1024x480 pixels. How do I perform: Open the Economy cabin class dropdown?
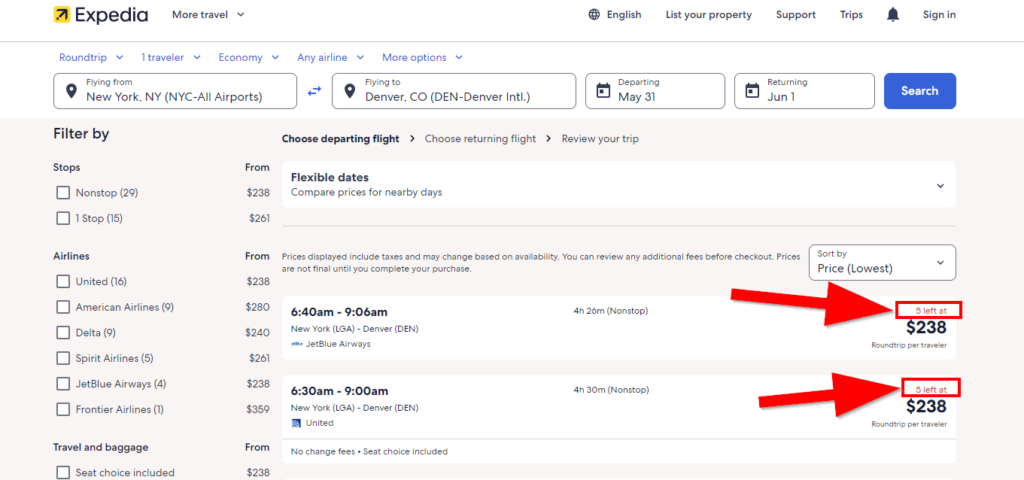point(246,58)
